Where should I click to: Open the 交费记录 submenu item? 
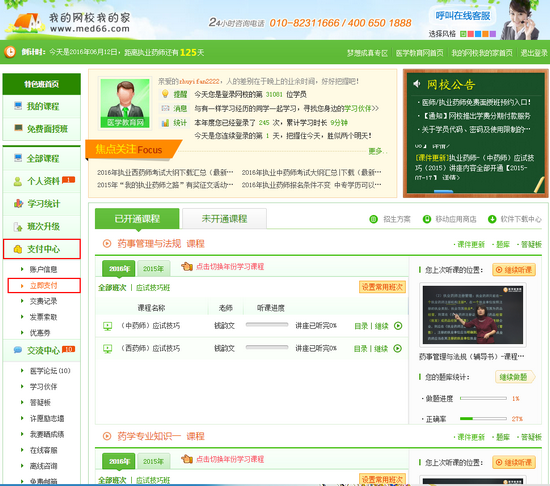tap(43, 301)
